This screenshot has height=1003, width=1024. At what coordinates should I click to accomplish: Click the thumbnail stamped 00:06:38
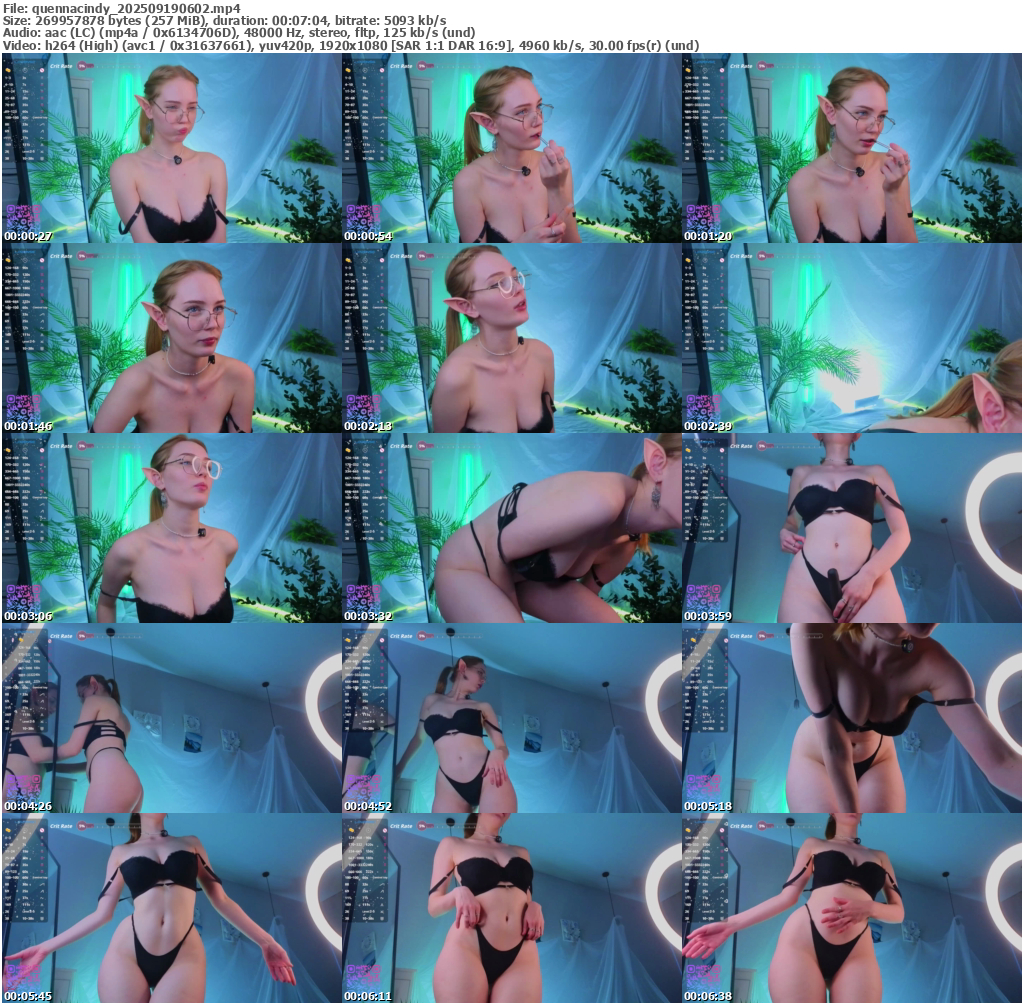coord(852,908)
